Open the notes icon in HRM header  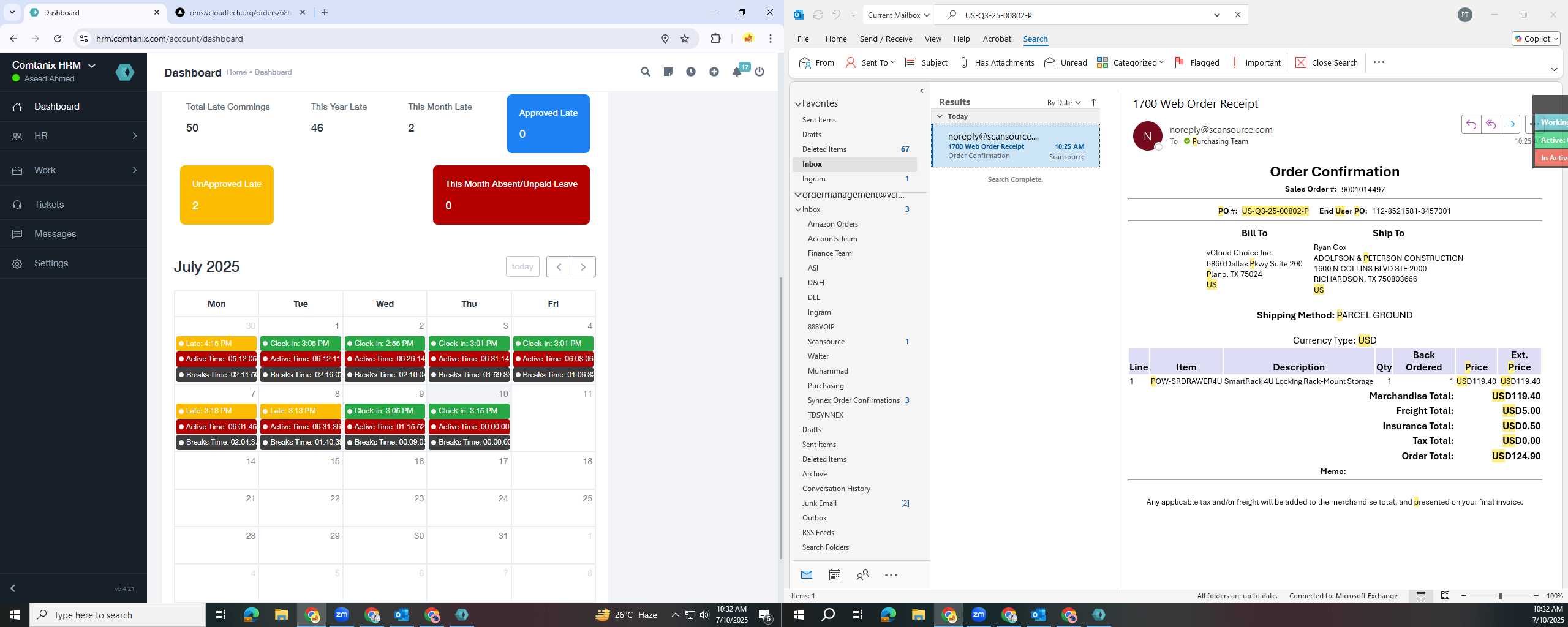(668, 72)
